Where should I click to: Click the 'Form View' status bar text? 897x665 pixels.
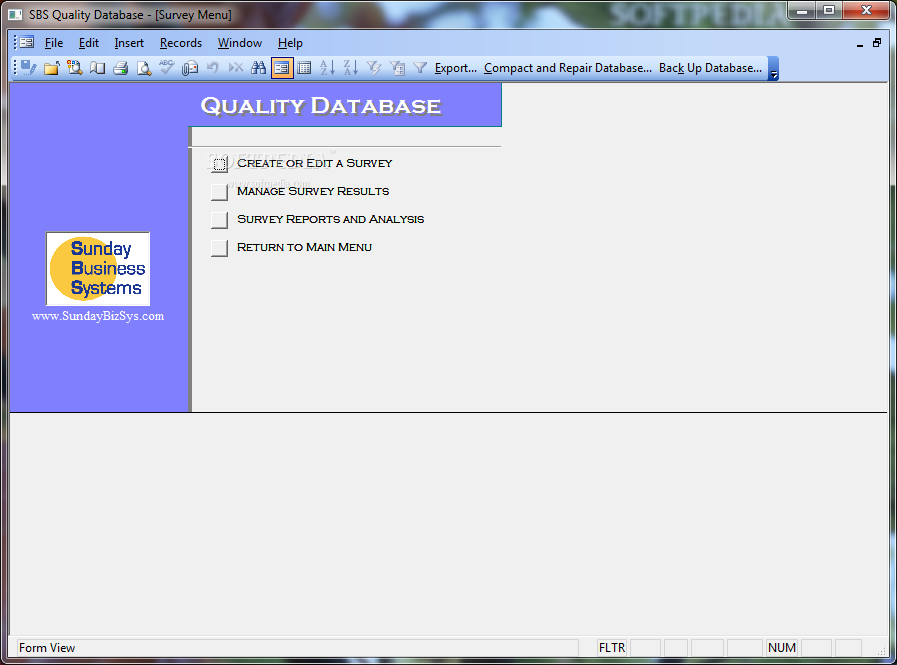click(x=47, y=648)
